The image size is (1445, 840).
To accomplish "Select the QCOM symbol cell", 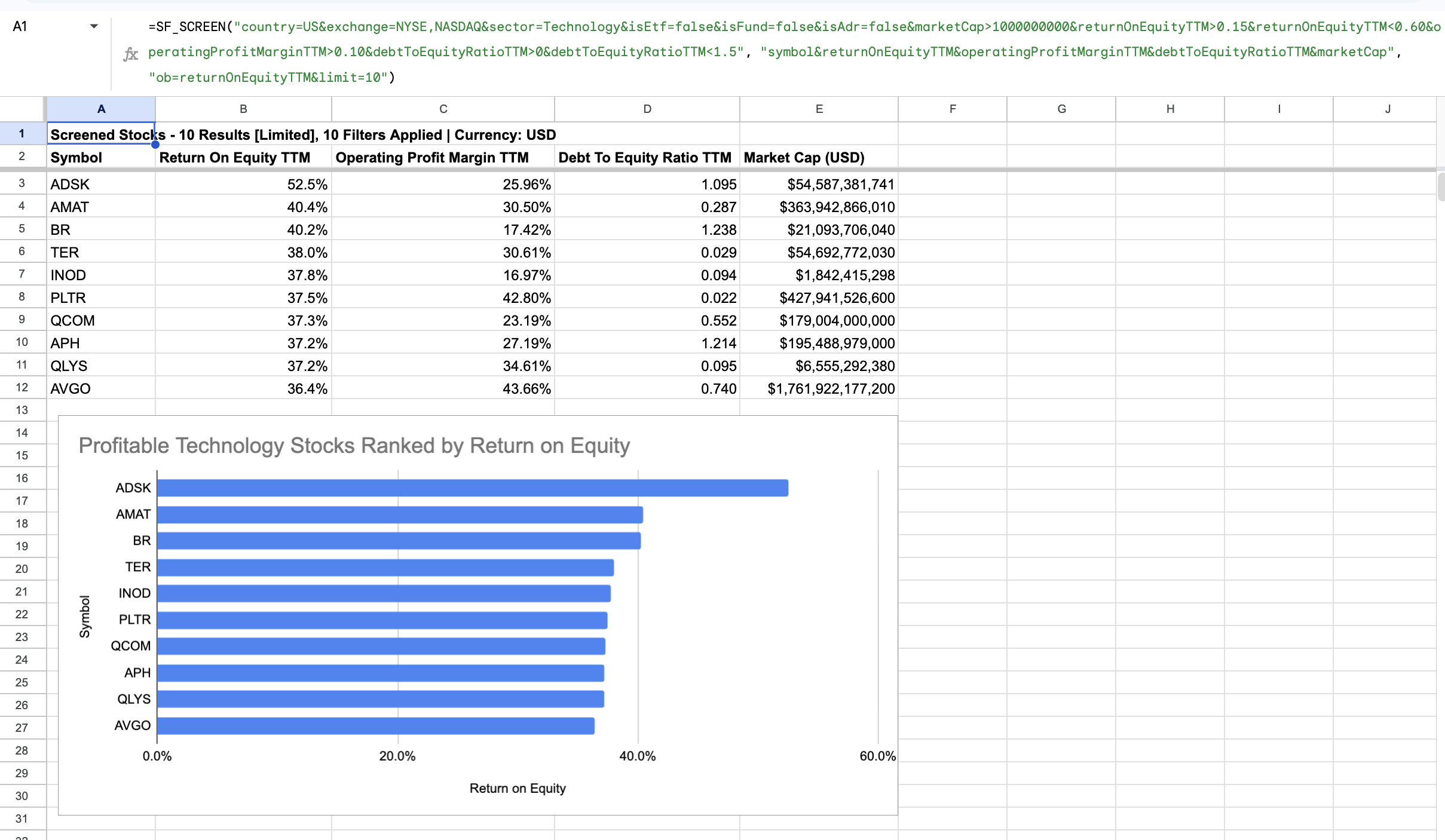I will (101, 320).
